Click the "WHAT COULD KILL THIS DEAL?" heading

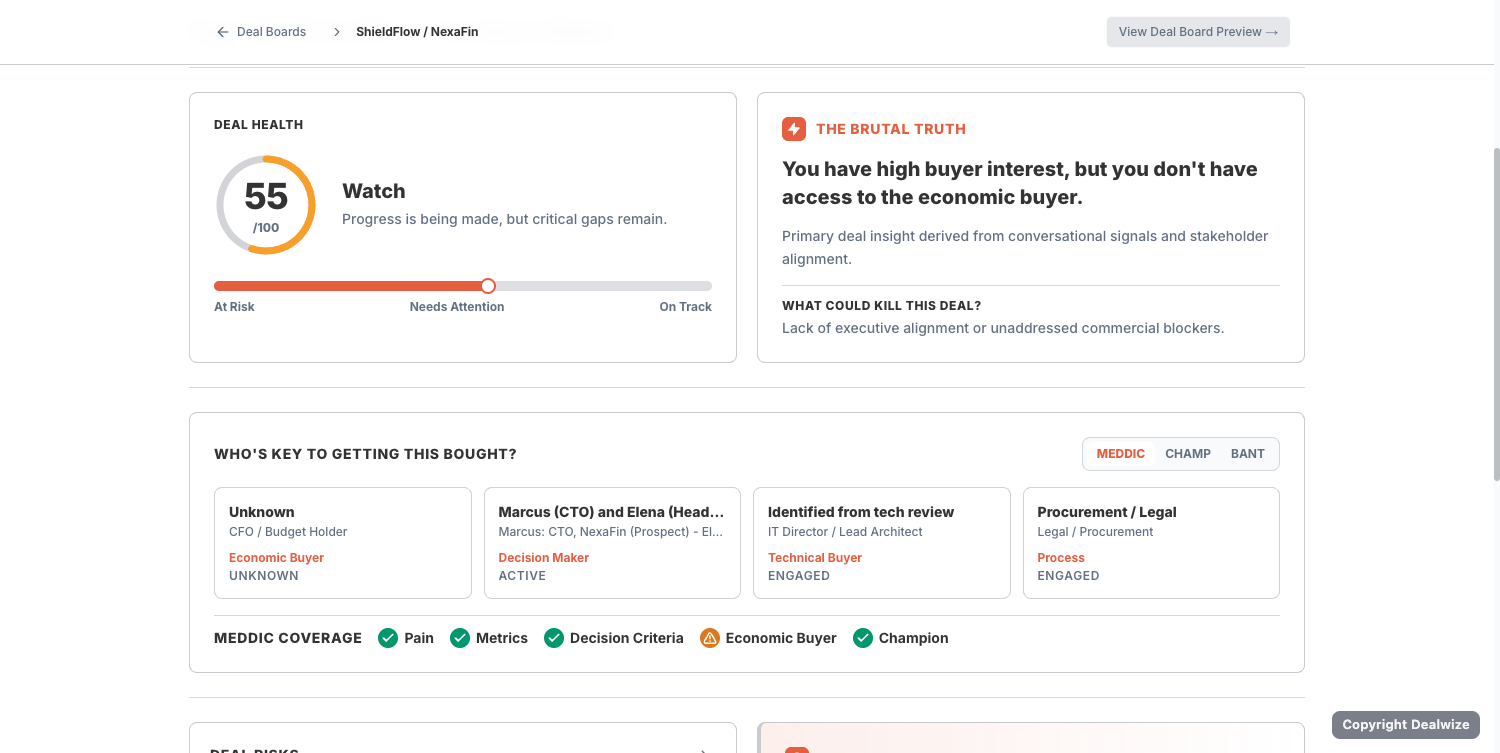point(881,306)
